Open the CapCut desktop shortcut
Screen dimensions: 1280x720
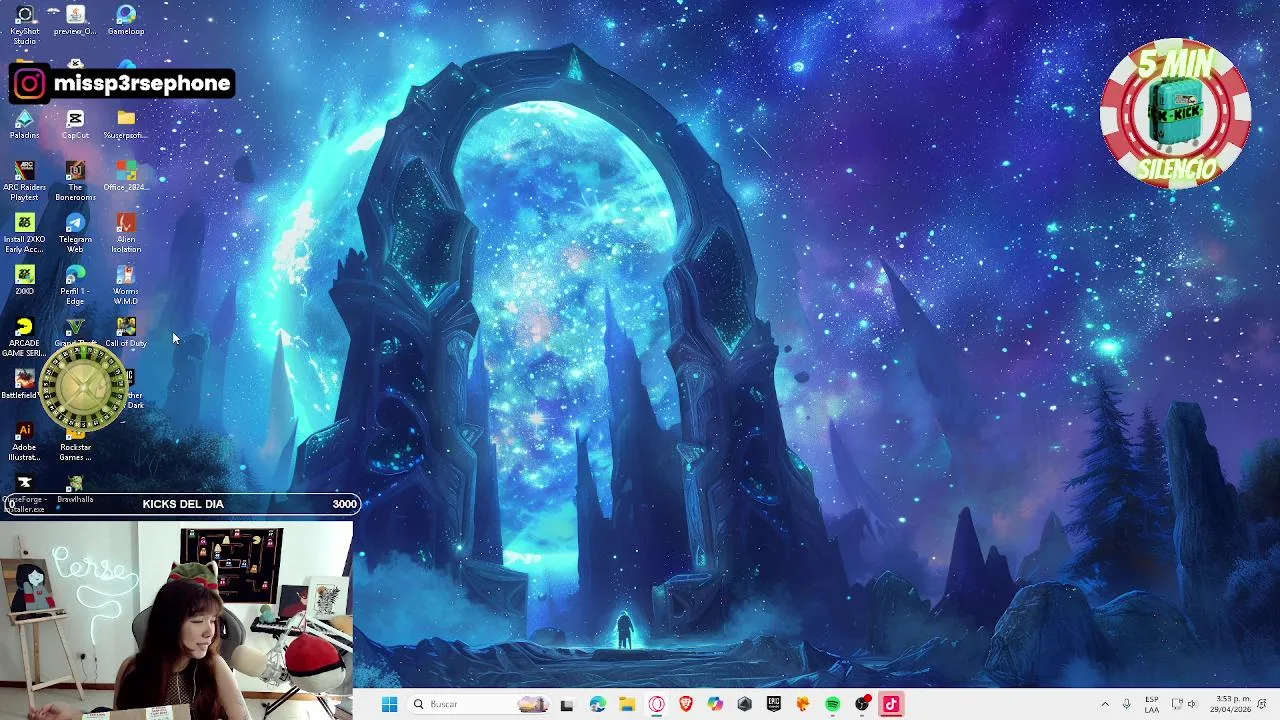(x=75, y=124)
